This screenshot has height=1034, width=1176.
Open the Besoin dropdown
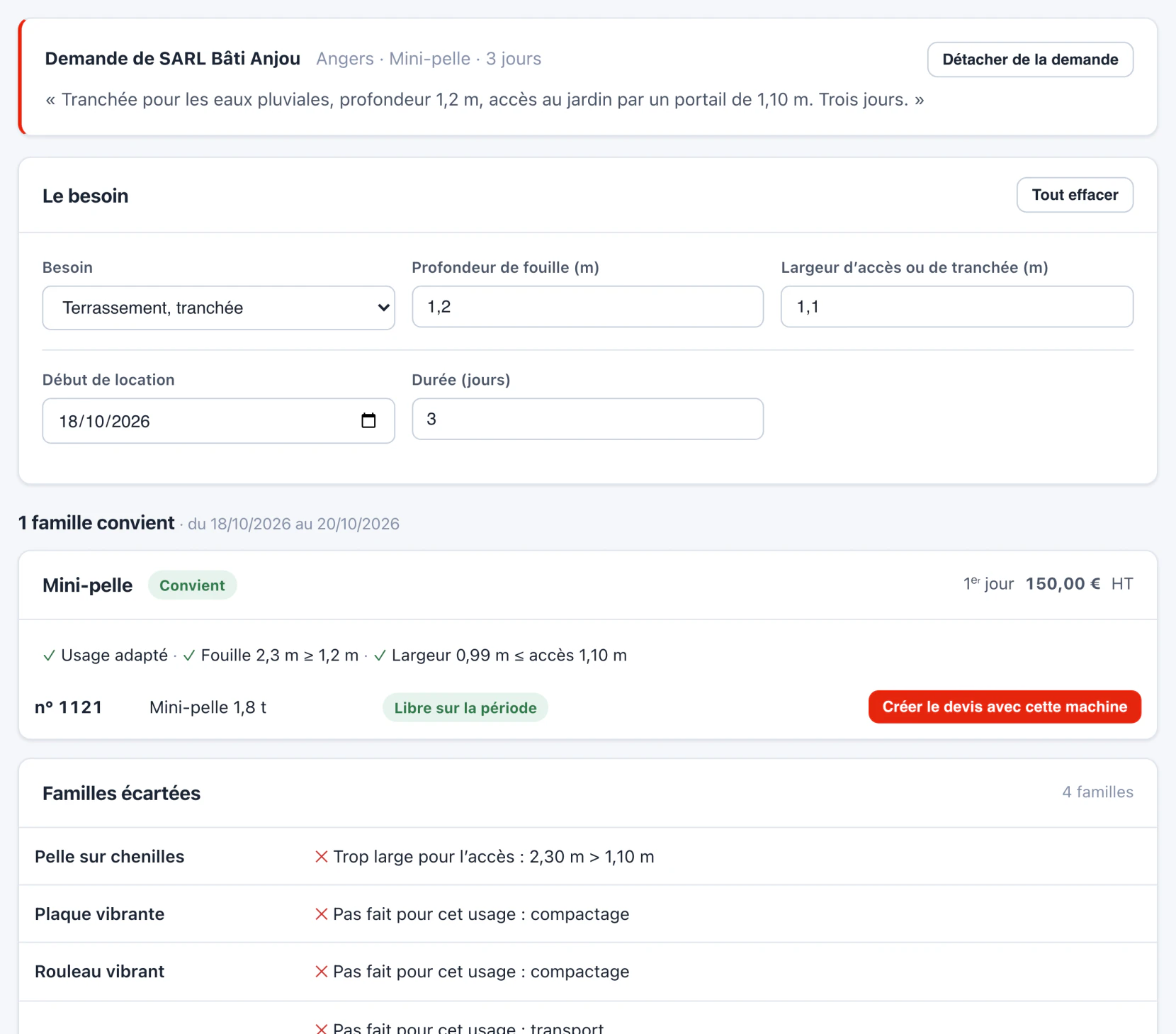tap(218, 308)
